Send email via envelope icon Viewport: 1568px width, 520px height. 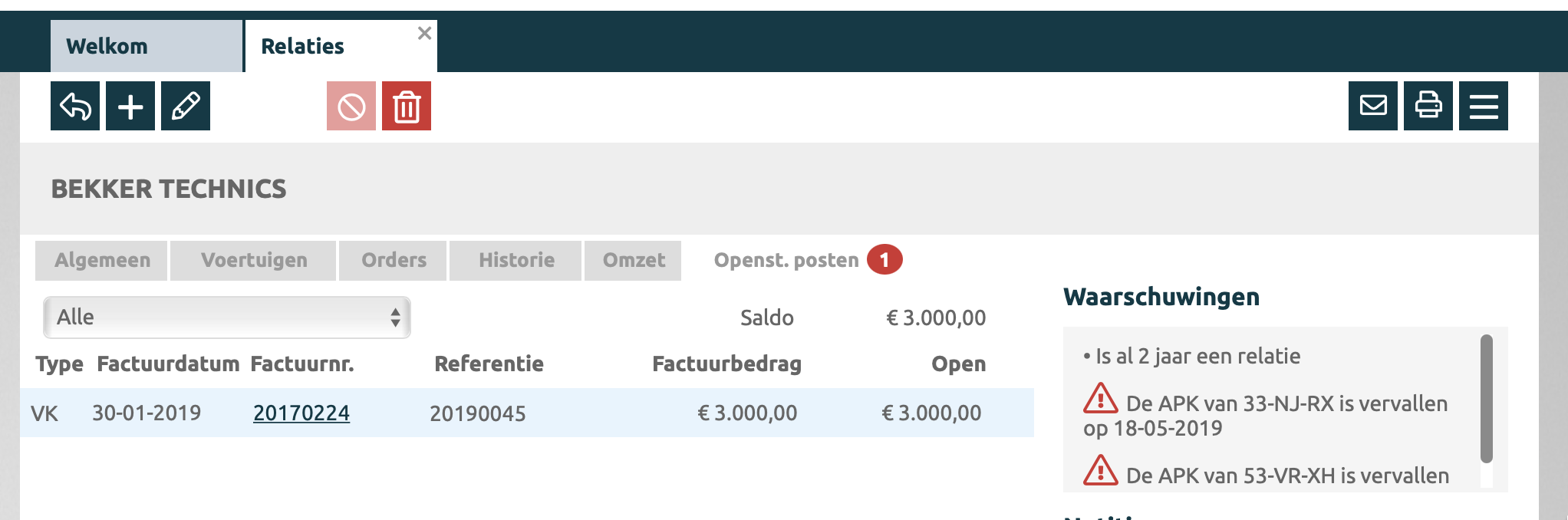1373,106
